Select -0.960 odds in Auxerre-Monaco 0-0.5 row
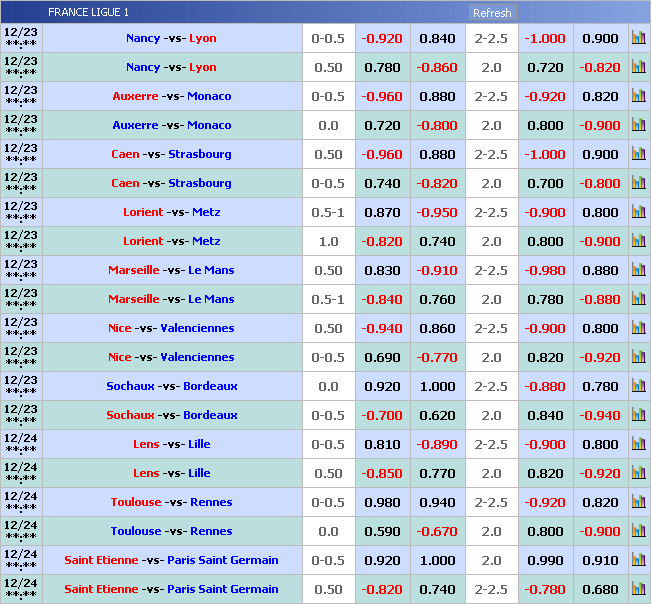This screenshot has height=604, width=651. click(x=382, y=97)
